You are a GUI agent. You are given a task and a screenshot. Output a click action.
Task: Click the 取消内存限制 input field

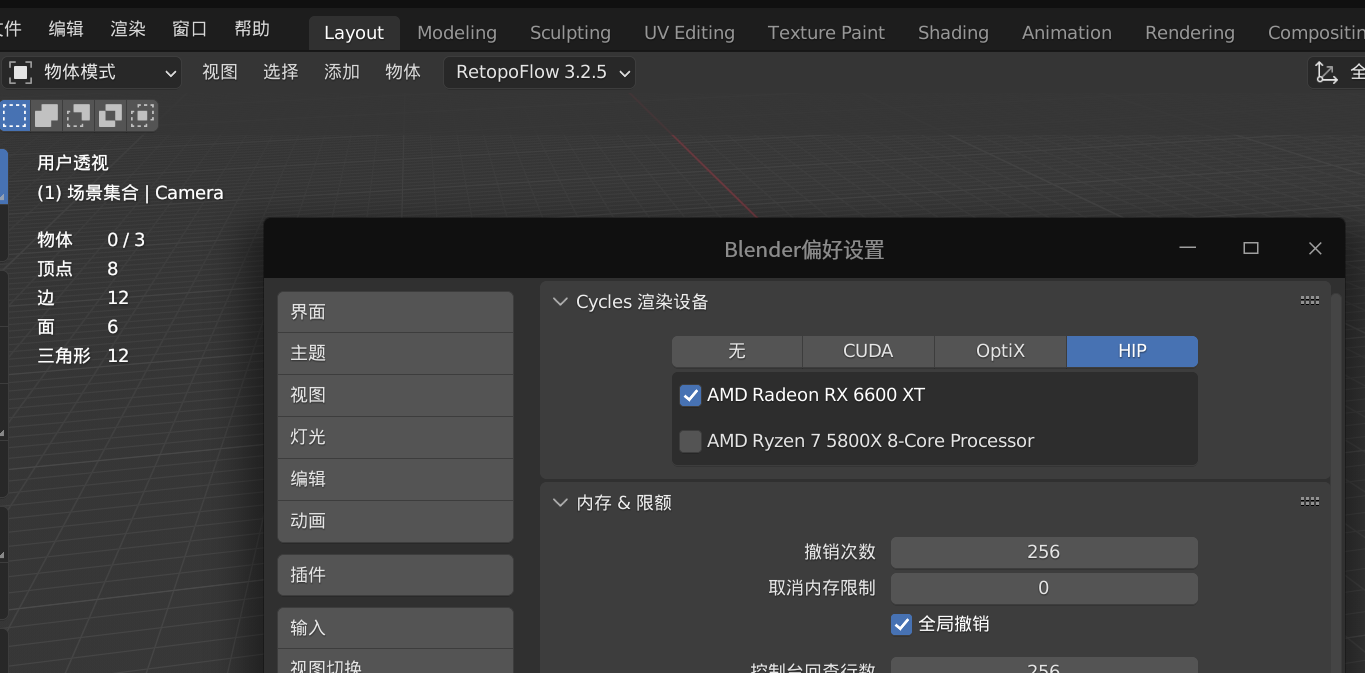tap(1043, 588)
